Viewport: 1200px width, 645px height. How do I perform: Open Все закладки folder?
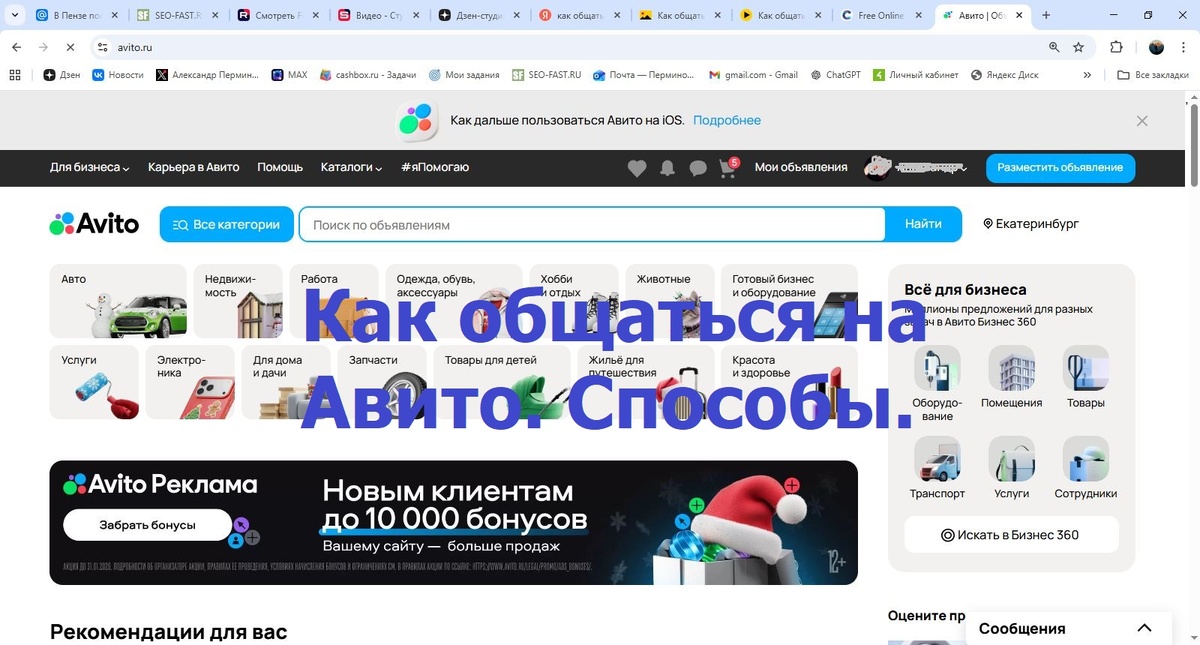click(x=1153, y=74)
